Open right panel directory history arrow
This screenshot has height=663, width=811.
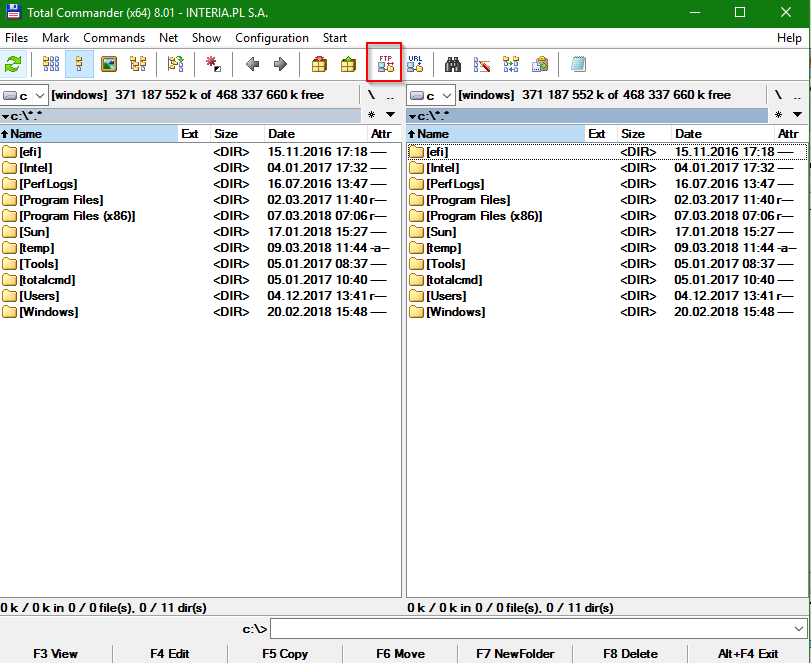[798, 115]
